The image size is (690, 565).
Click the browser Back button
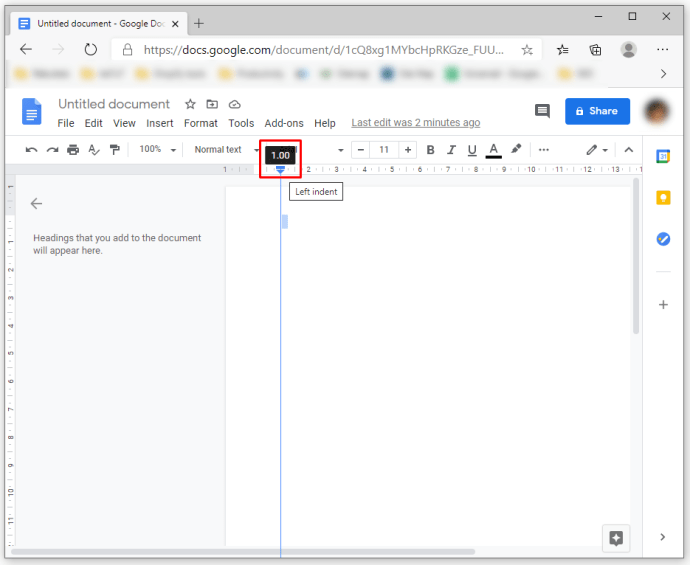26,49
